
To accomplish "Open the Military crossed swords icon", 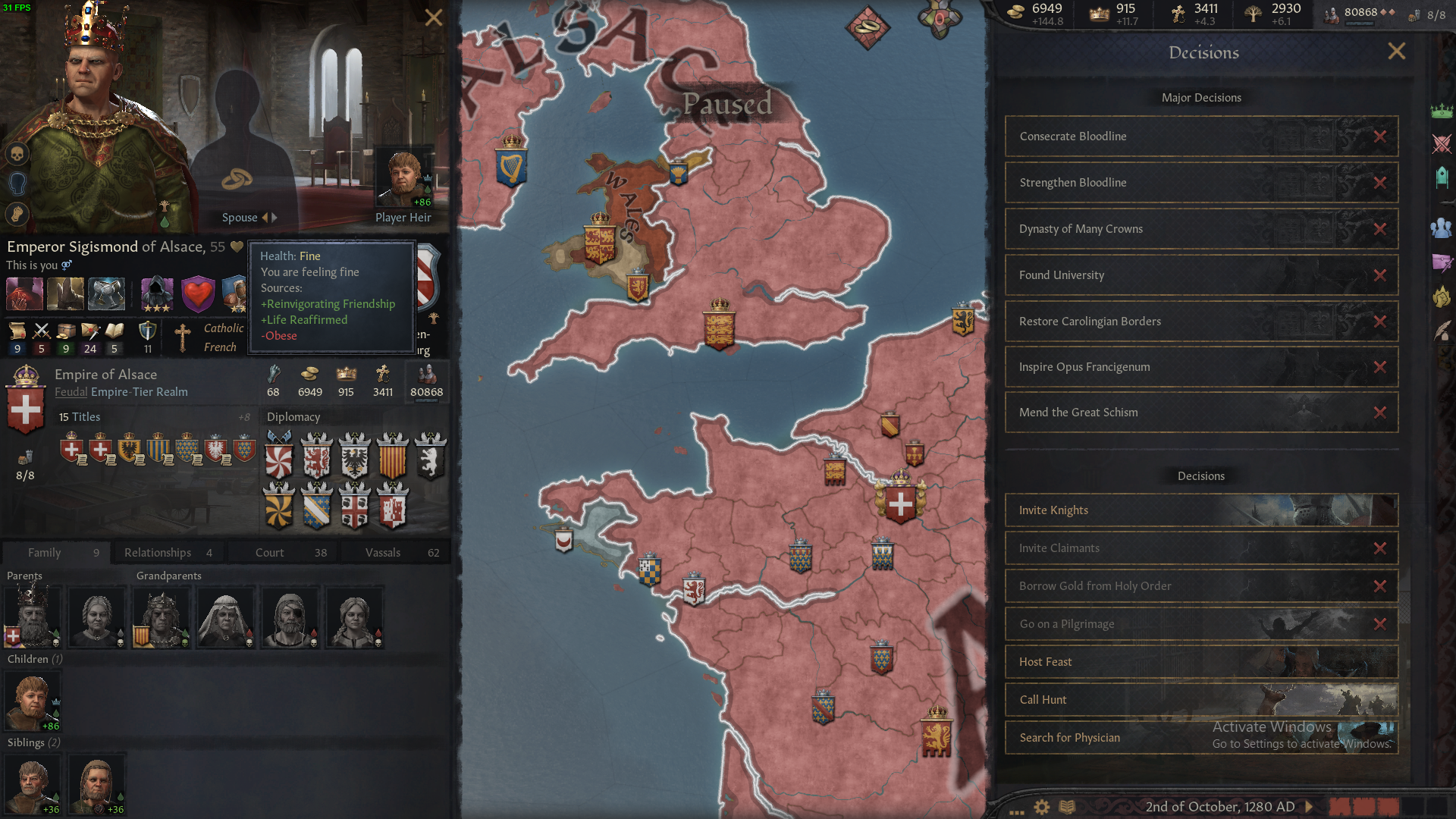I will (1442, 143).
